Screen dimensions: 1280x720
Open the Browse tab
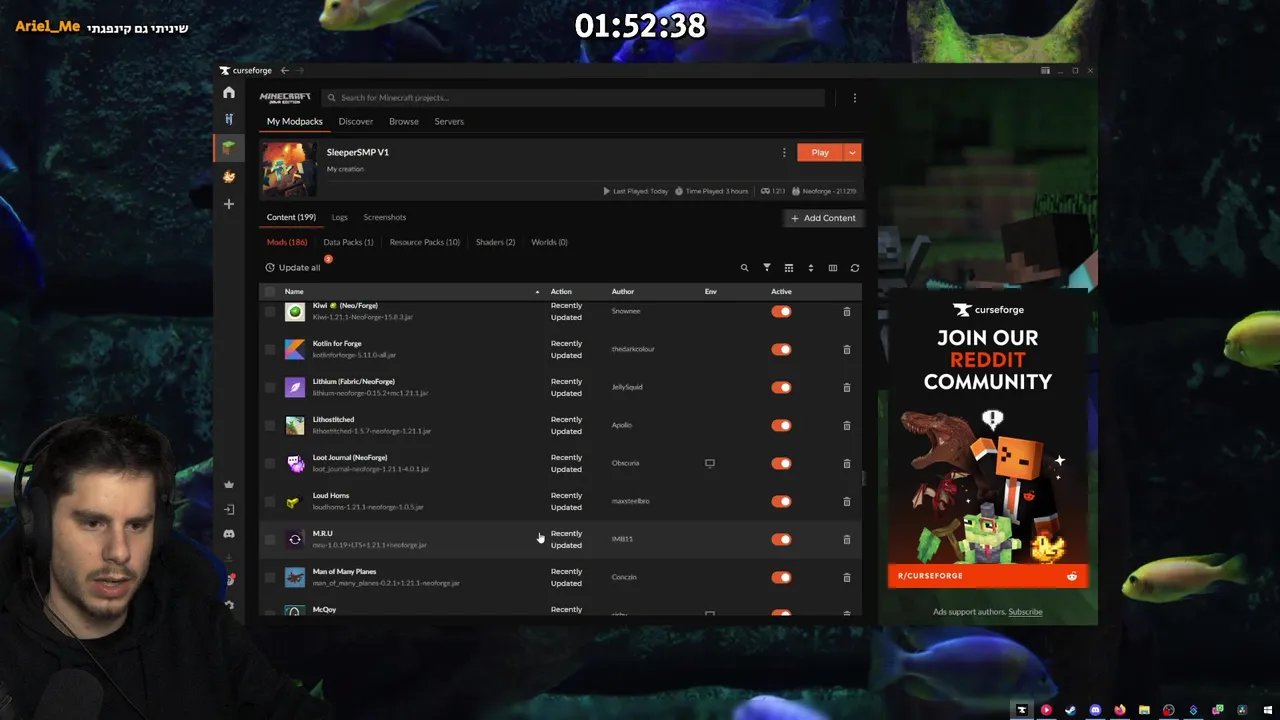[x=404, y=122]
